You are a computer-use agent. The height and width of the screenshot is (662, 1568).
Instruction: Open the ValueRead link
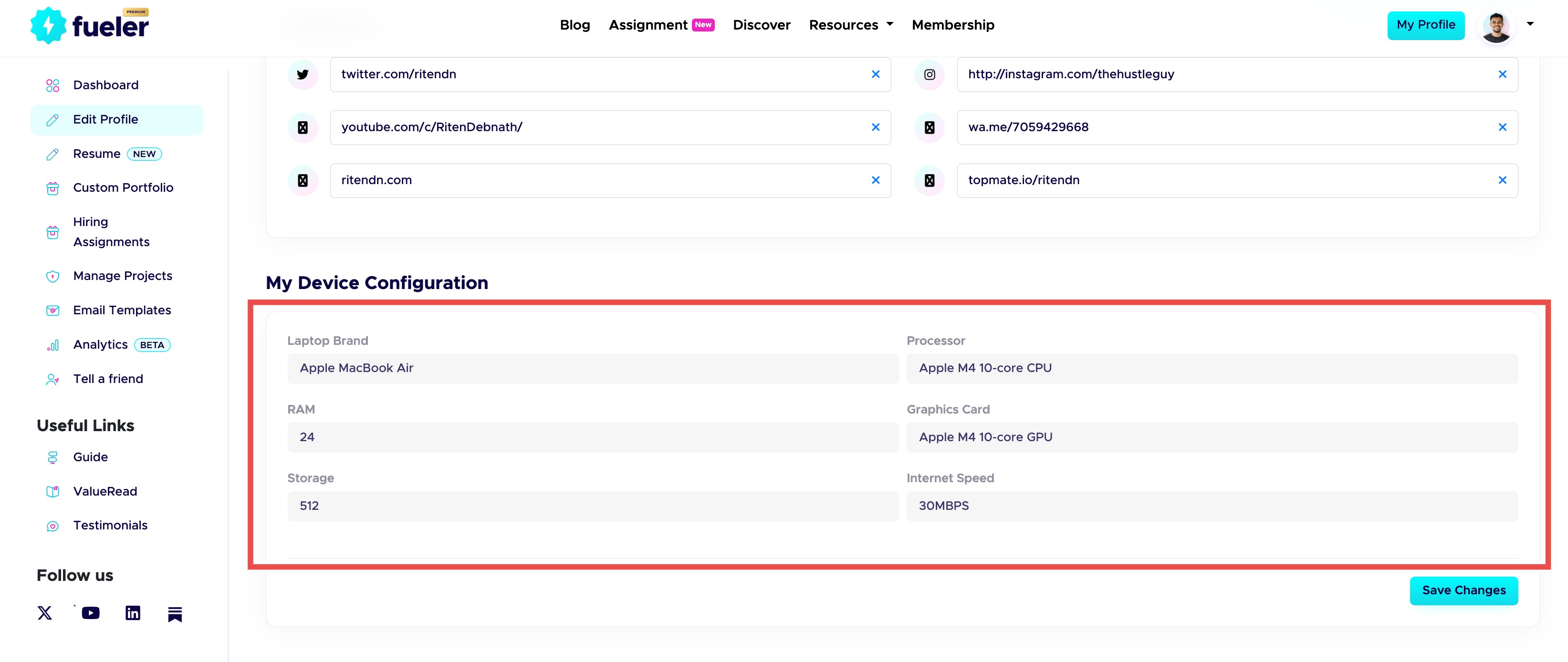pos(105,492)
